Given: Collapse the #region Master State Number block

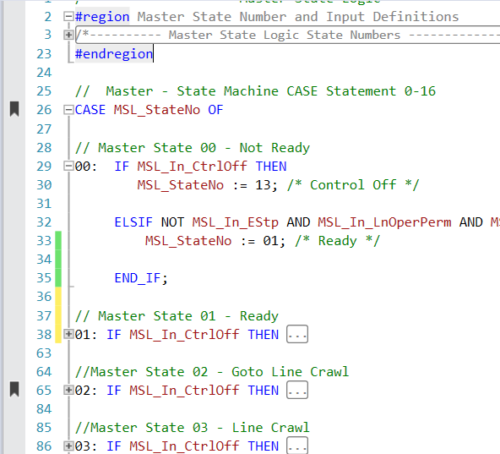Looking at the screenshot, I should (x=68, y=16).
